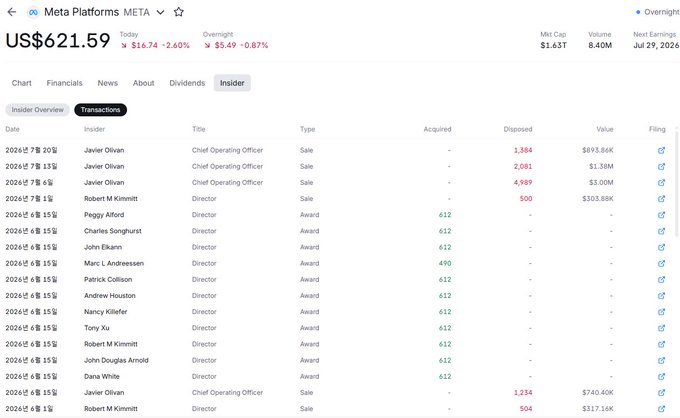Open filing for the $740.40K sale

point(661,393)
